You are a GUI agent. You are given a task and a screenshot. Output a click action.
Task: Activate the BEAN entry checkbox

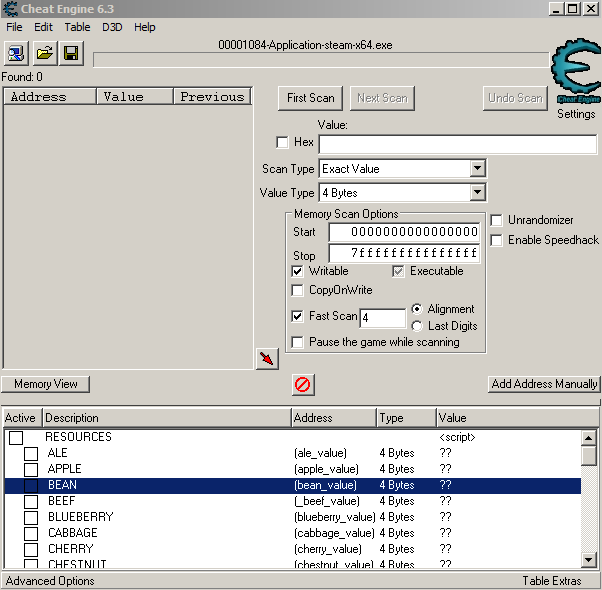[31, 486]
